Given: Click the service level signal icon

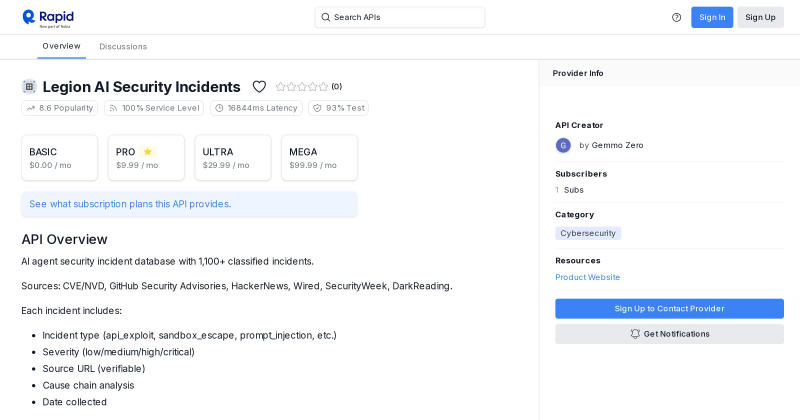Looking at the screenshot, I should 113,108.
